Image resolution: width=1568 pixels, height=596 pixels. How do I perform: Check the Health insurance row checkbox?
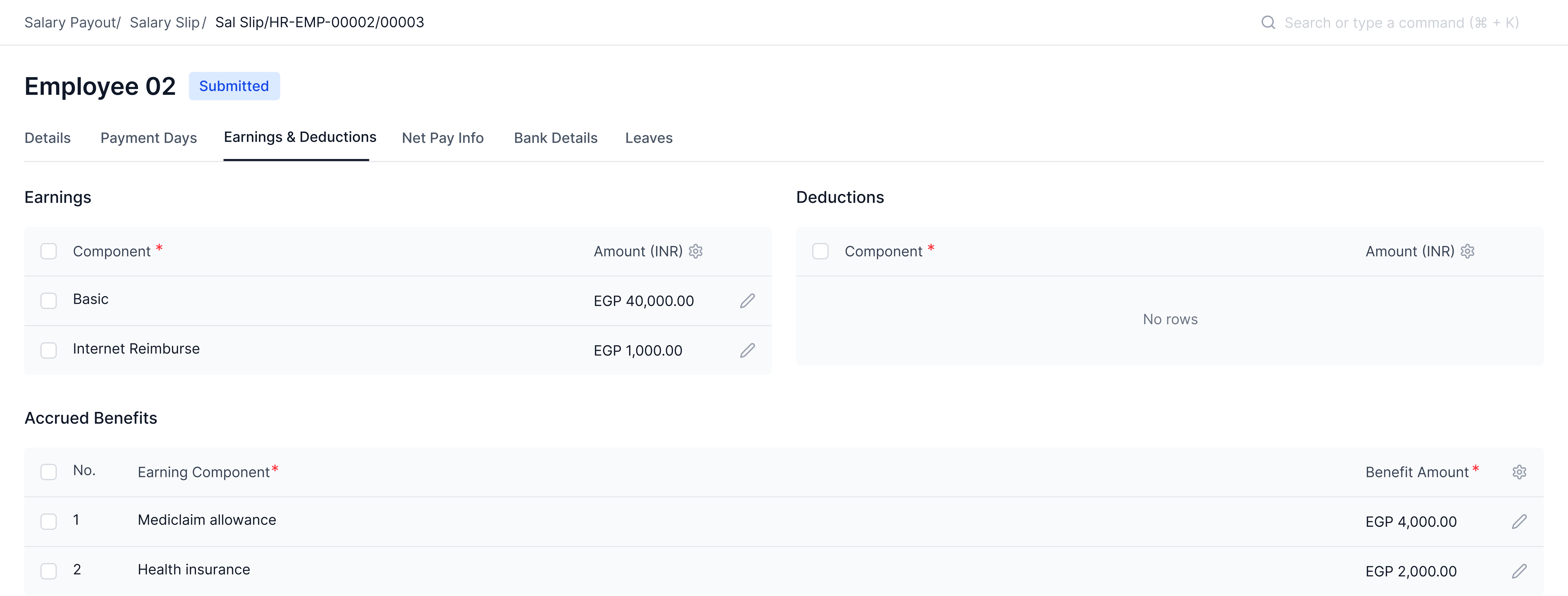49,571
